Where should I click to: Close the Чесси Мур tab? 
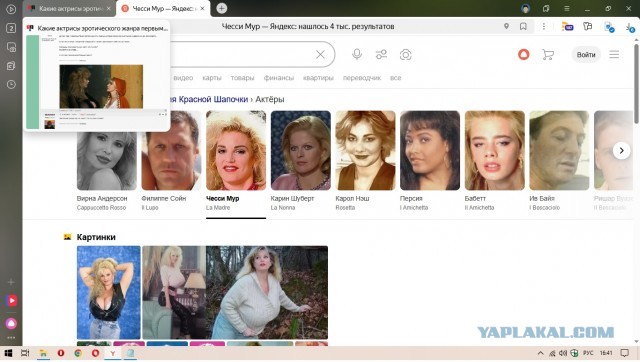(202, 8)
